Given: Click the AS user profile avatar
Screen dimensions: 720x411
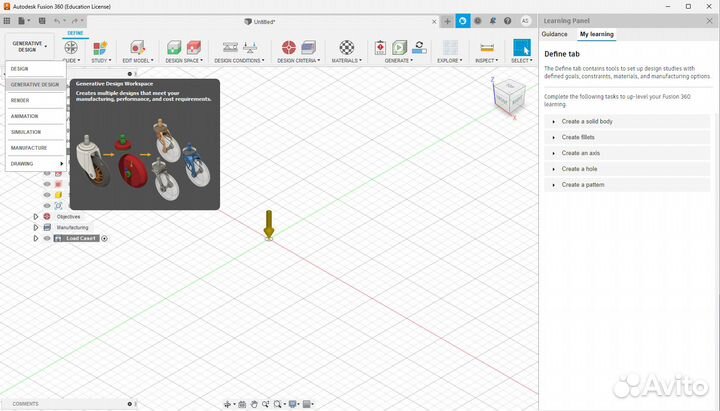Looking at the screenshot, I should pyautogui.click(x=525, y=21).
